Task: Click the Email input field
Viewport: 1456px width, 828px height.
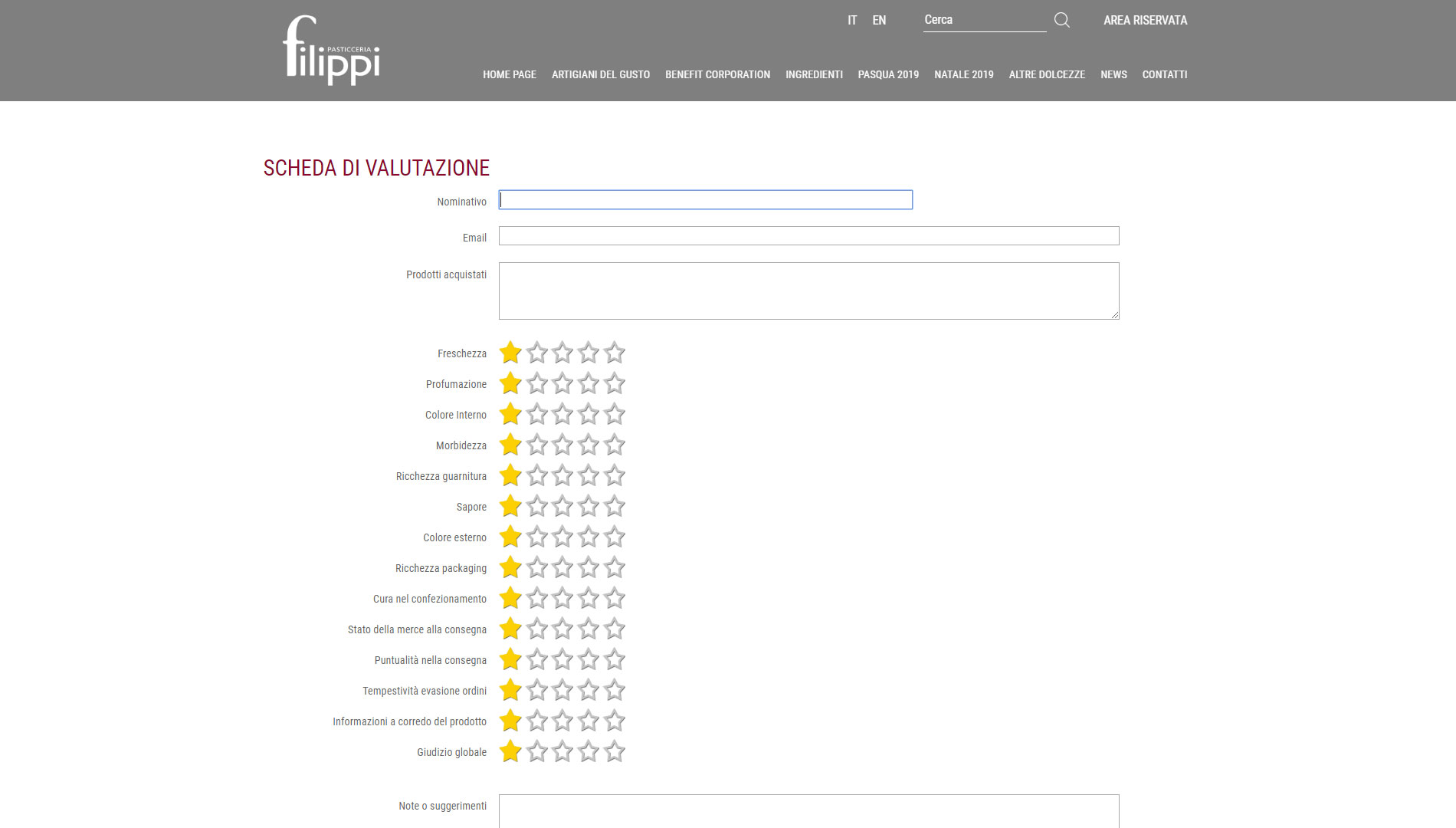Action: tap(808, 236)
